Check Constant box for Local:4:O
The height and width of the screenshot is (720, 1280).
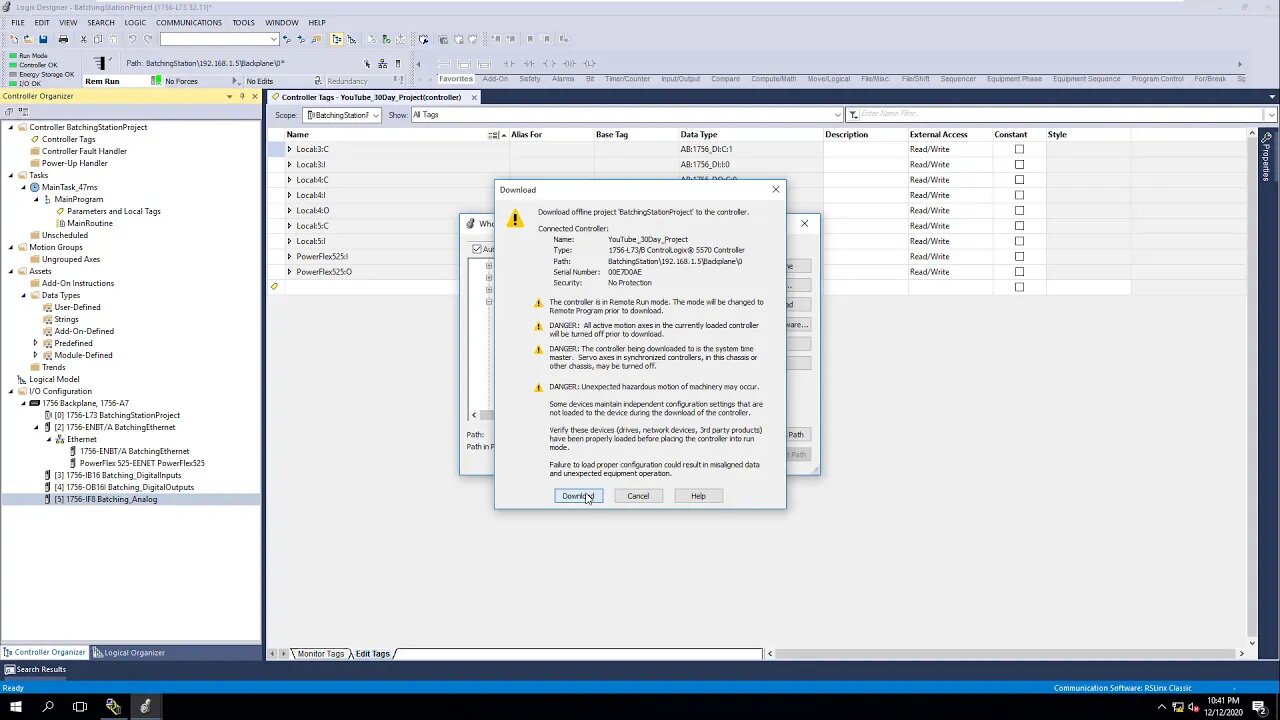pyautogui.click(x=1019, y=210)
